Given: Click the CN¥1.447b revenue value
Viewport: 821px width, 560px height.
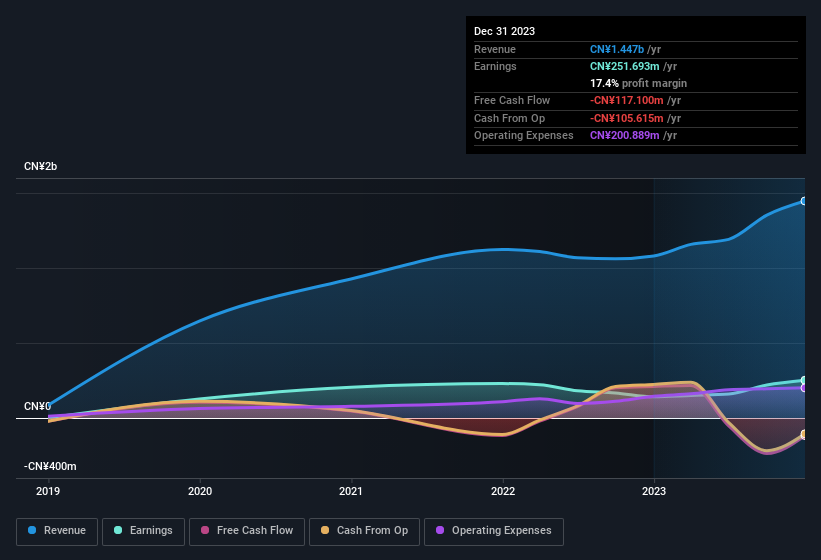Looking at the screenshot, I should point(617,49).
